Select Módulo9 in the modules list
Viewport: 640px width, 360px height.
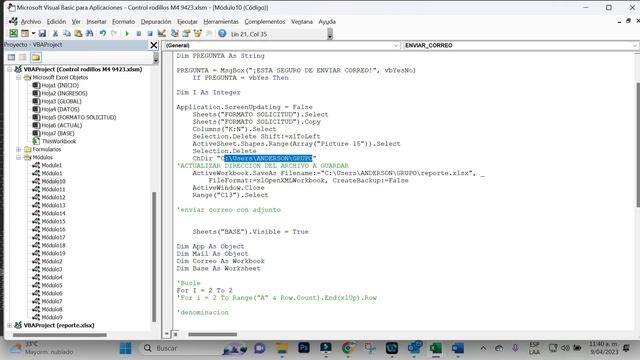tap(52, 317)
